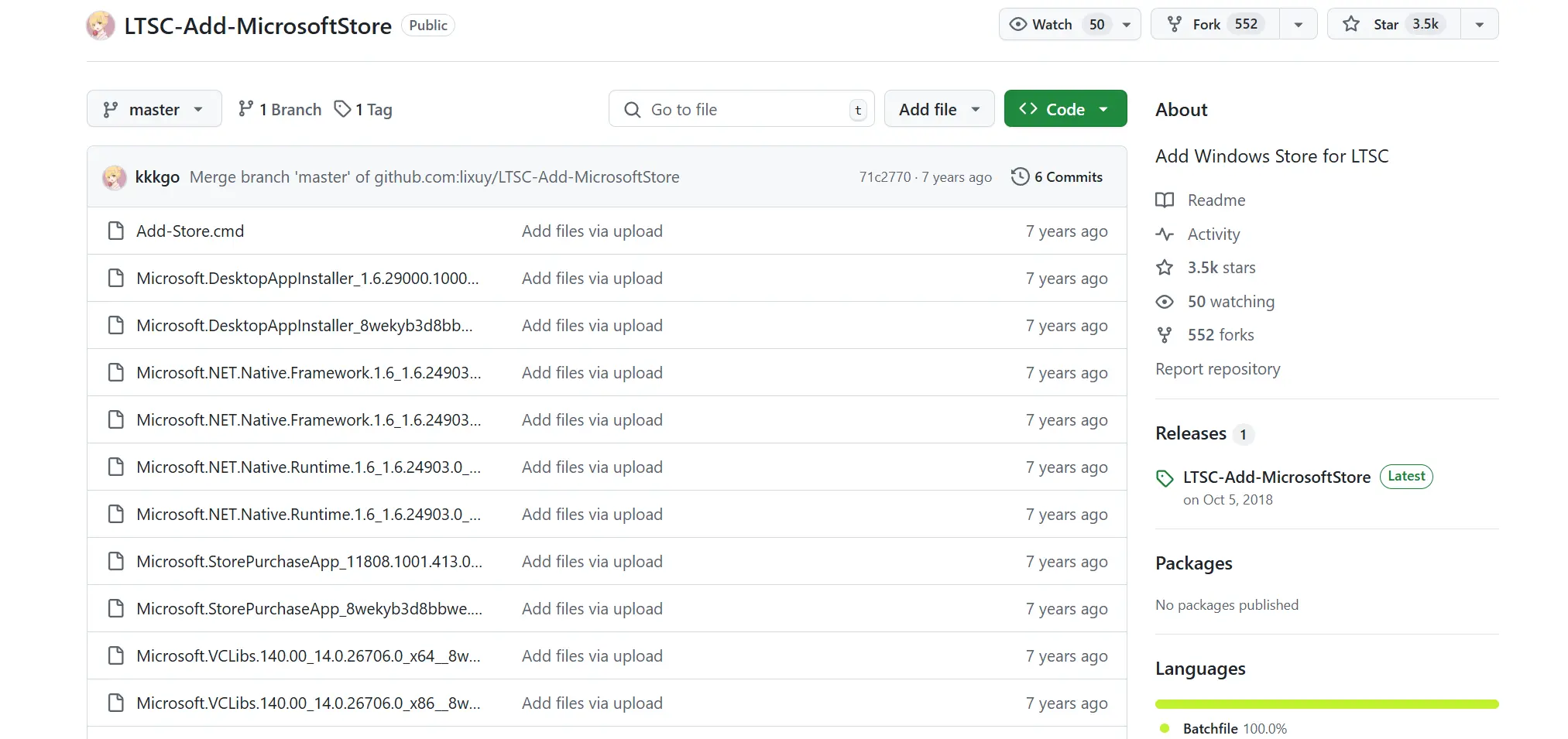
Task: Expand the green Code dropdown
Action: (x=1065, y=109)
